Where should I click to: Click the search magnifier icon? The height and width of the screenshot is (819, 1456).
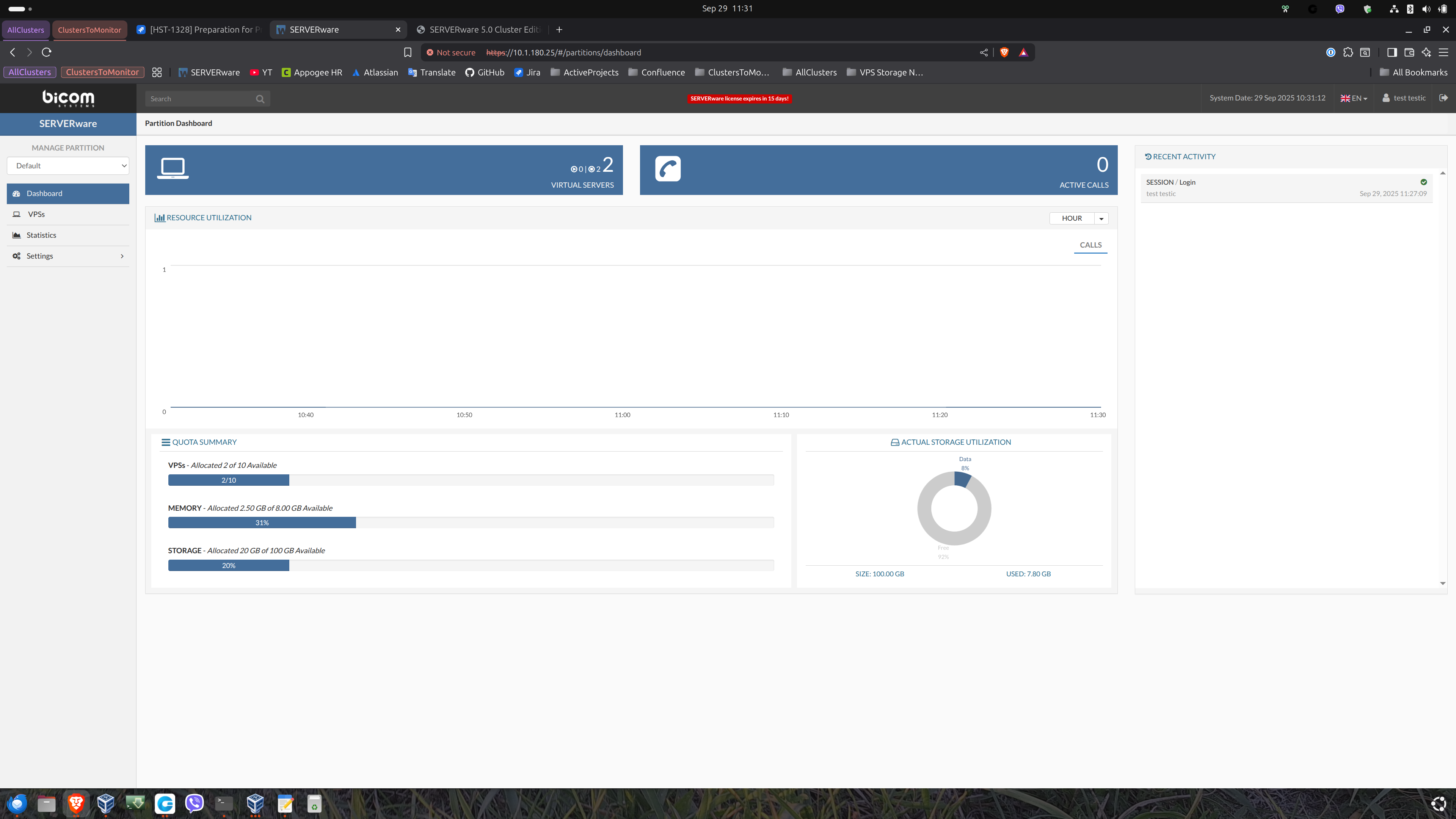(x=260, y=99)
